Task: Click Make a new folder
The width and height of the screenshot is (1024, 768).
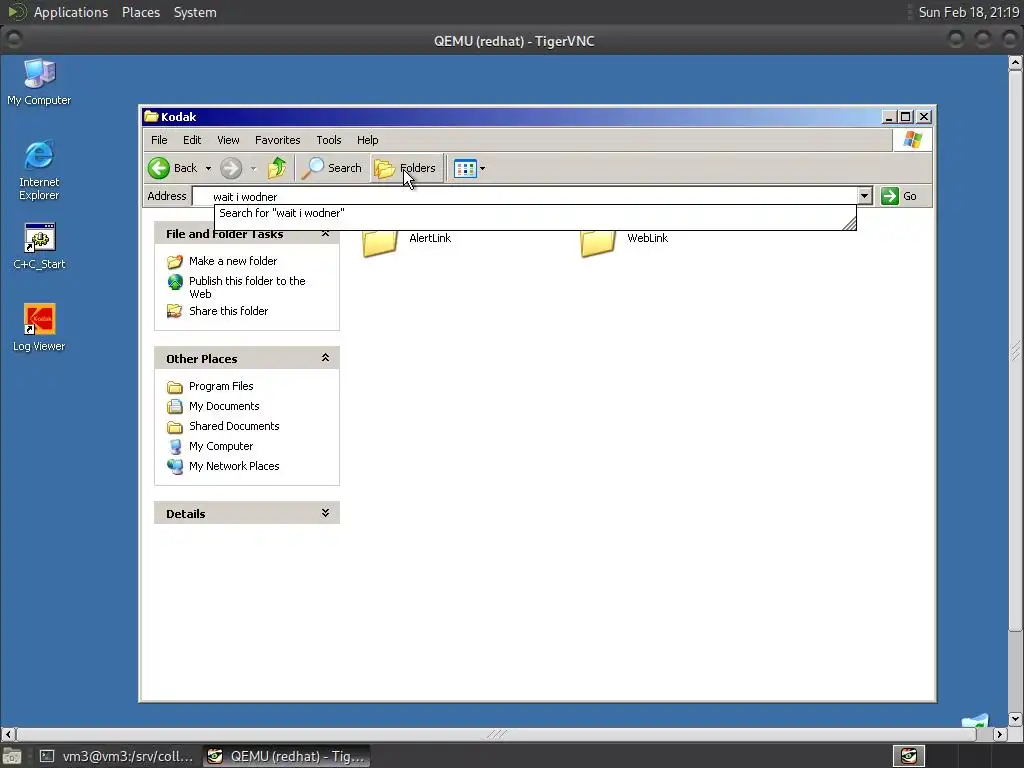Action: point(232,261)
